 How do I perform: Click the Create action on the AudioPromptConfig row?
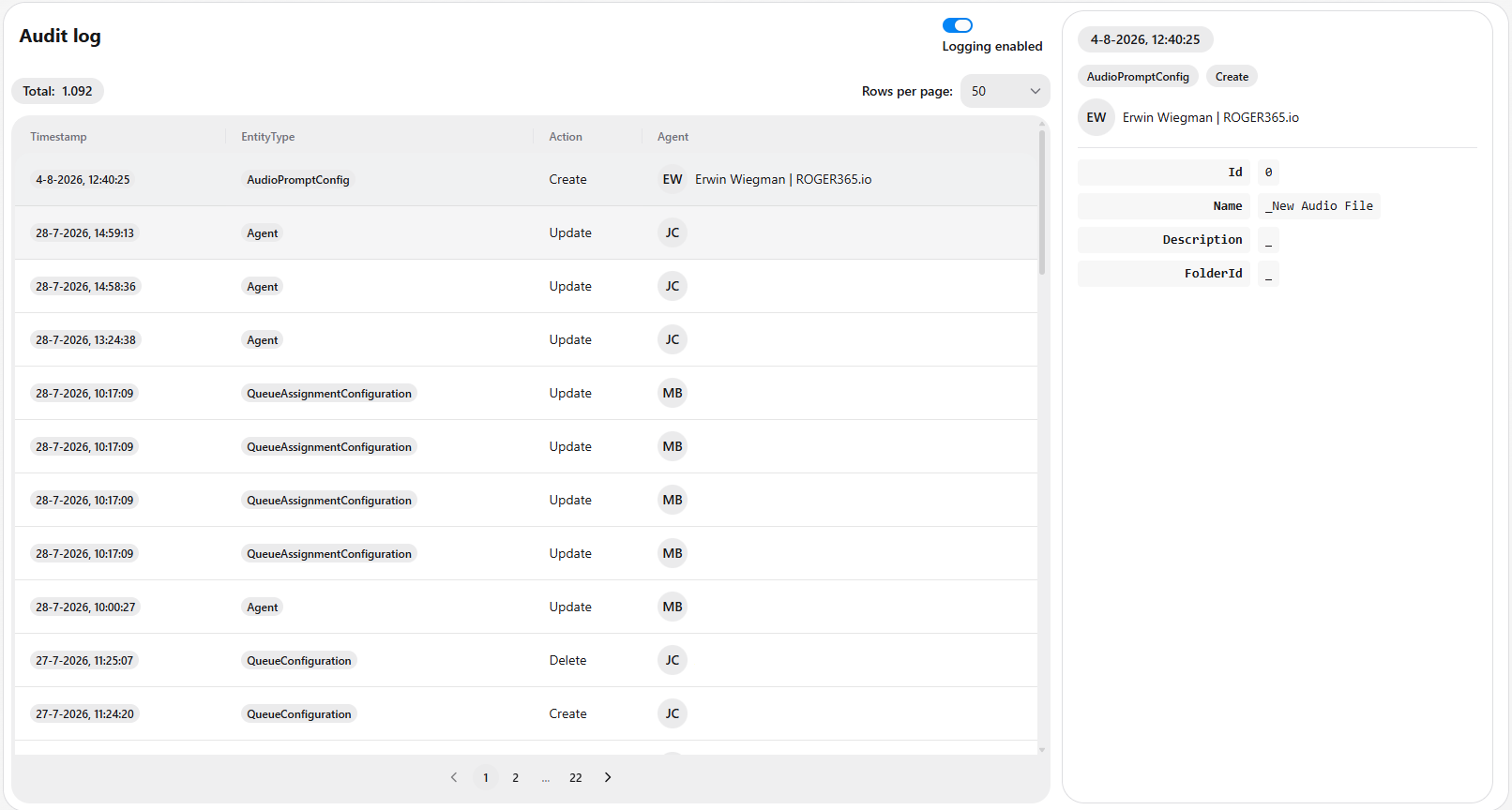567,179
